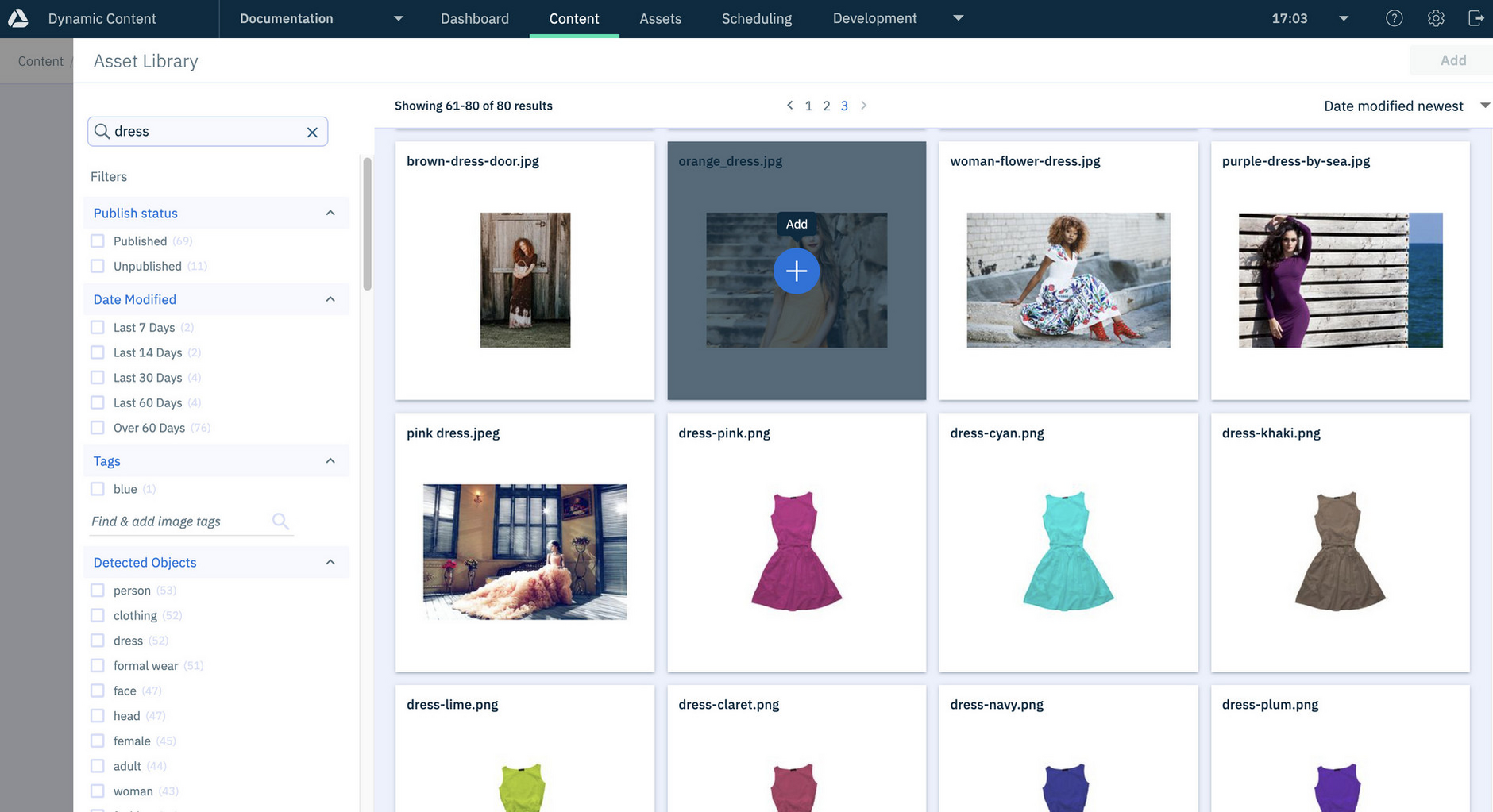This screenshot has height=812, width=1493.
Task: Select the purple-dress-by-sea.jpg thumbnail
Action: (x=1341, y=280)
